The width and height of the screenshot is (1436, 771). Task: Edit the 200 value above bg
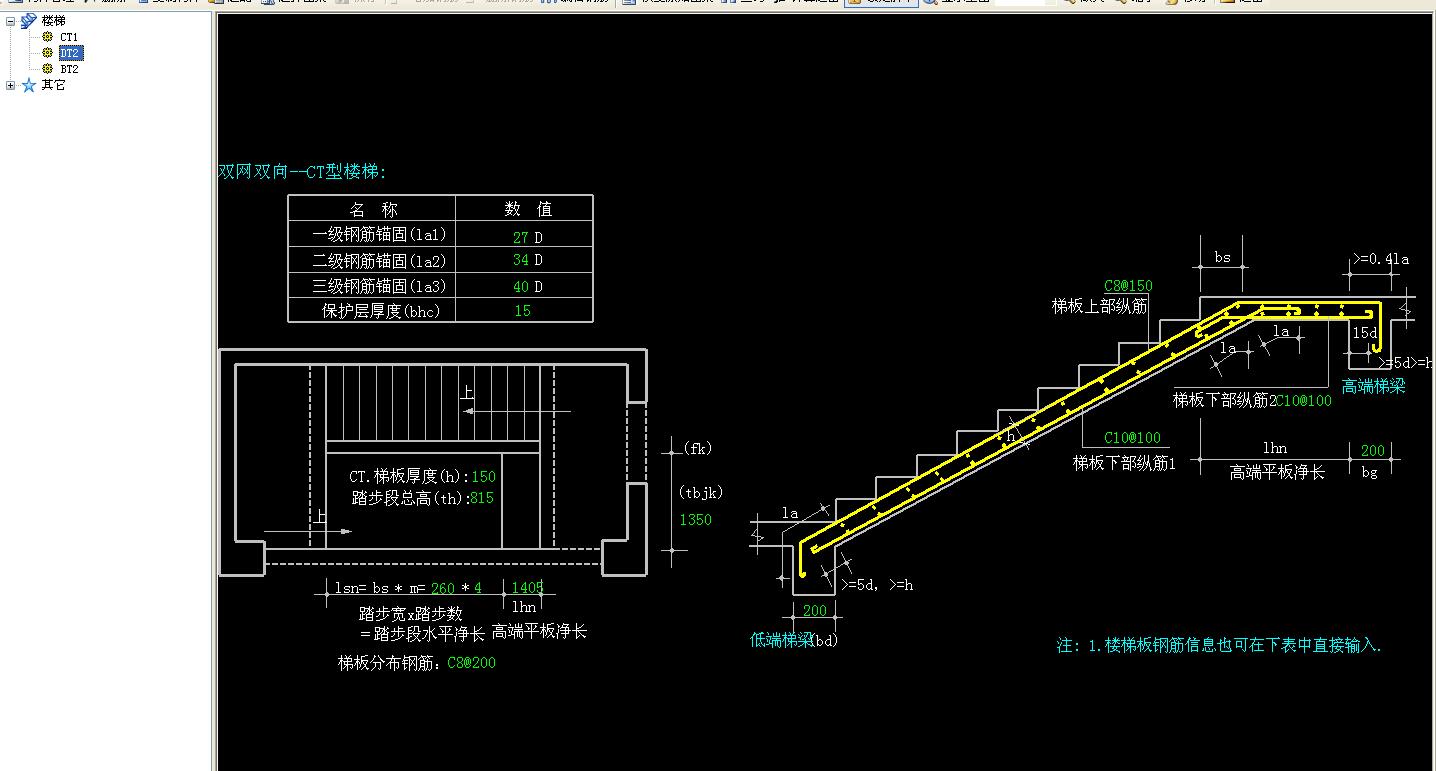(1373, 451)
